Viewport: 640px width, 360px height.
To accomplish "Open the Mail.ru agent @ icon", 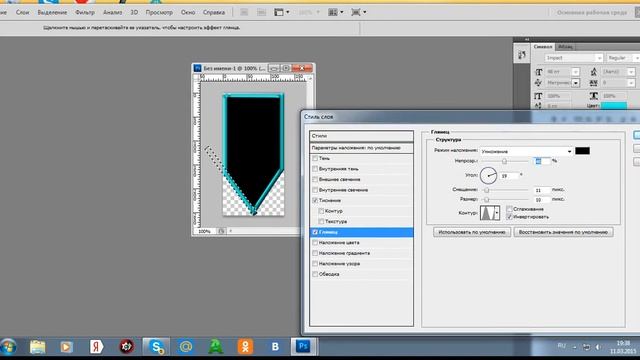I will tap(186, 347).
